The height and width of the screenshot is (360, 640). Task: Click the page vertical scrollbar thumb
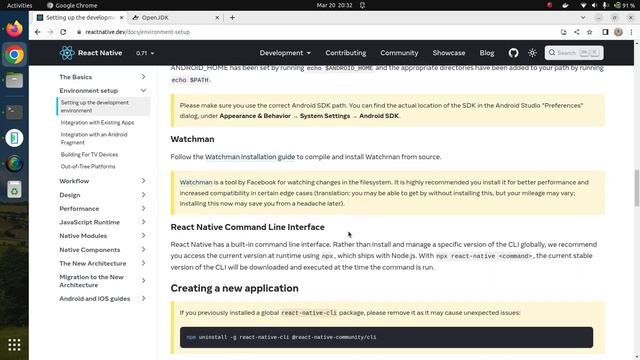click(x=636, y=188)
